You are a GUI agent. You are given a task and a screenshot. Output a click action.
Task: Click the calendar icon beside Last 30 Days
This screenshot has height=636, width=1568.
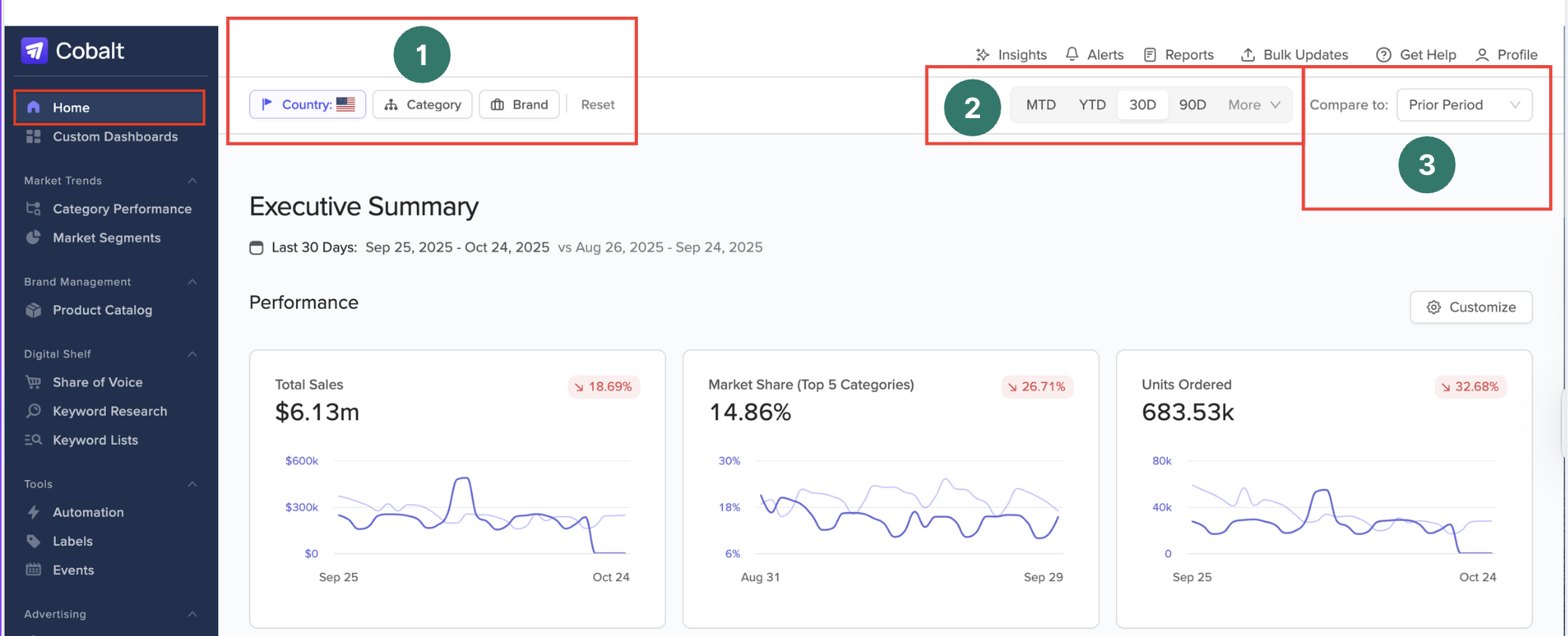pos(257,248)
